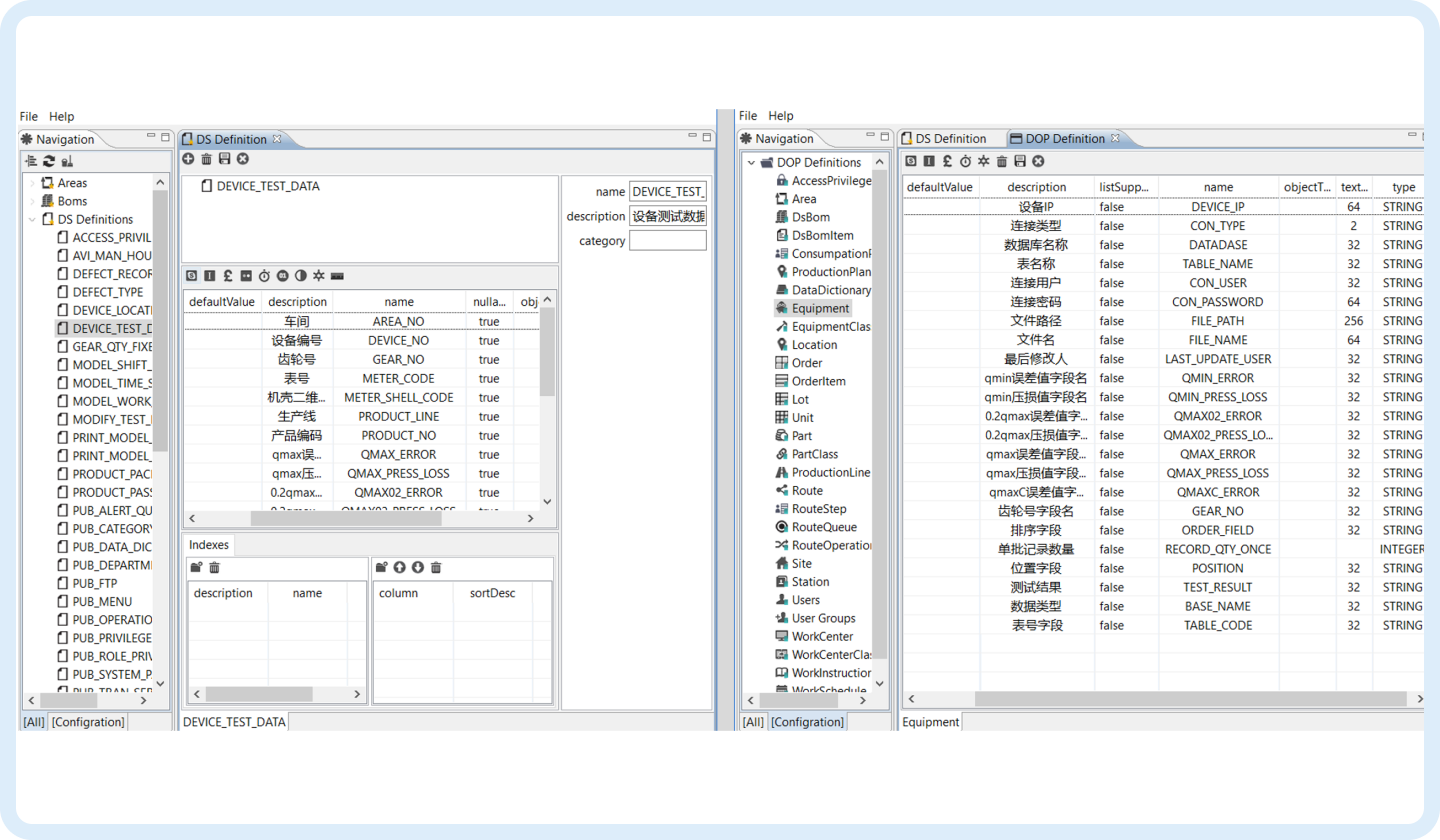Expand the Boms tree node
The width and height of the screenshot is (1440, 840).
click(x=32, y=201)
